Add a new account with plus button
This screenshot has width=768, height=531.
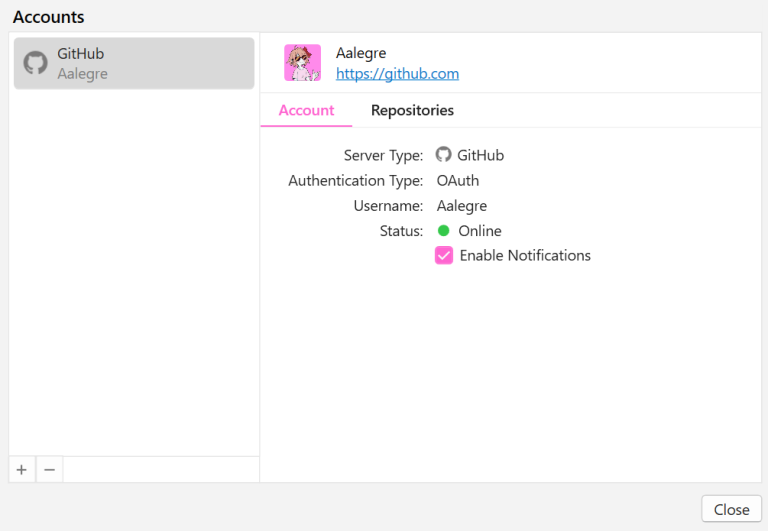[x=22, y=470]
